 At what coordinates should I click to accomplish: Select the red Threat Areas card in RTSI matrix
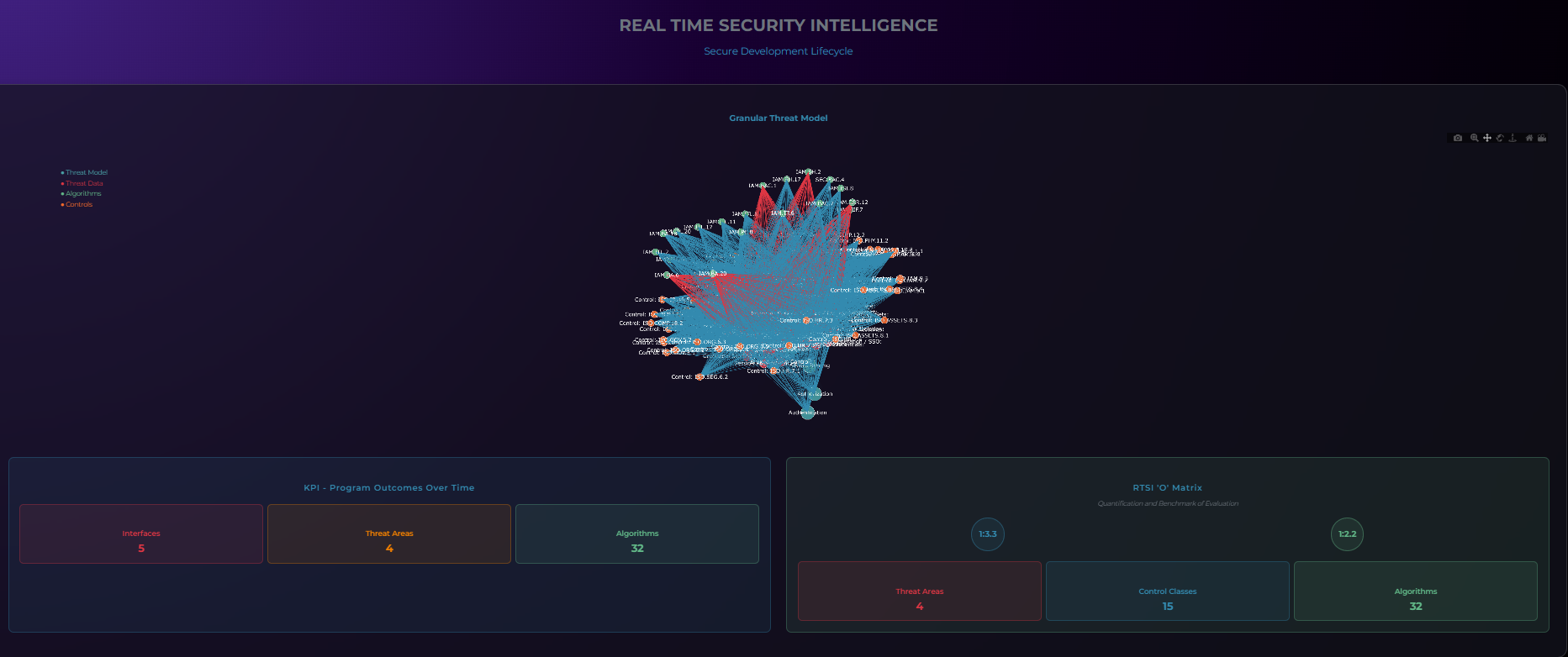click(919, 591)
